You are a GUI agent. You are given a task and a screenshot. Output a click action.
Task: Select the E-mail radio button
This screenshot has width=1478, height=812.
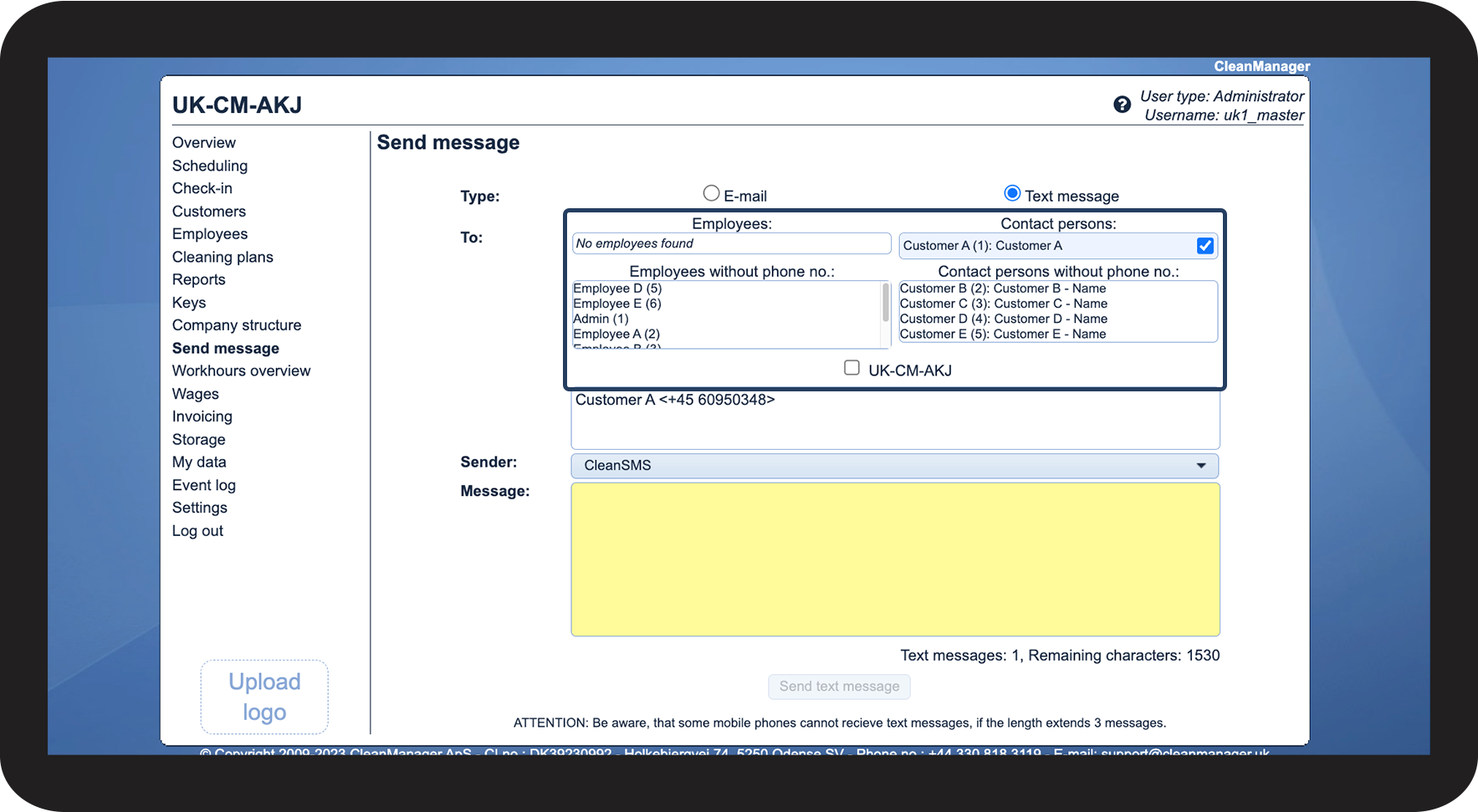(711, 194)
